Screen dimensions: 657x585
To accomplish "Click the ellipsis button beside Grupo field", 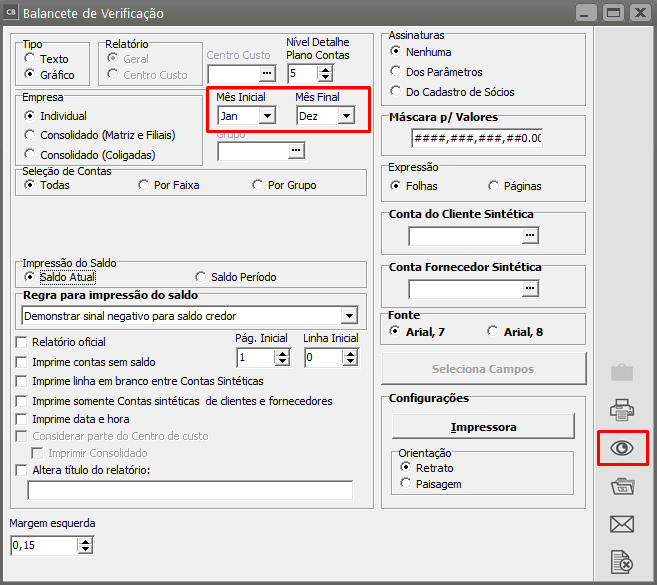I will [295, 151].
